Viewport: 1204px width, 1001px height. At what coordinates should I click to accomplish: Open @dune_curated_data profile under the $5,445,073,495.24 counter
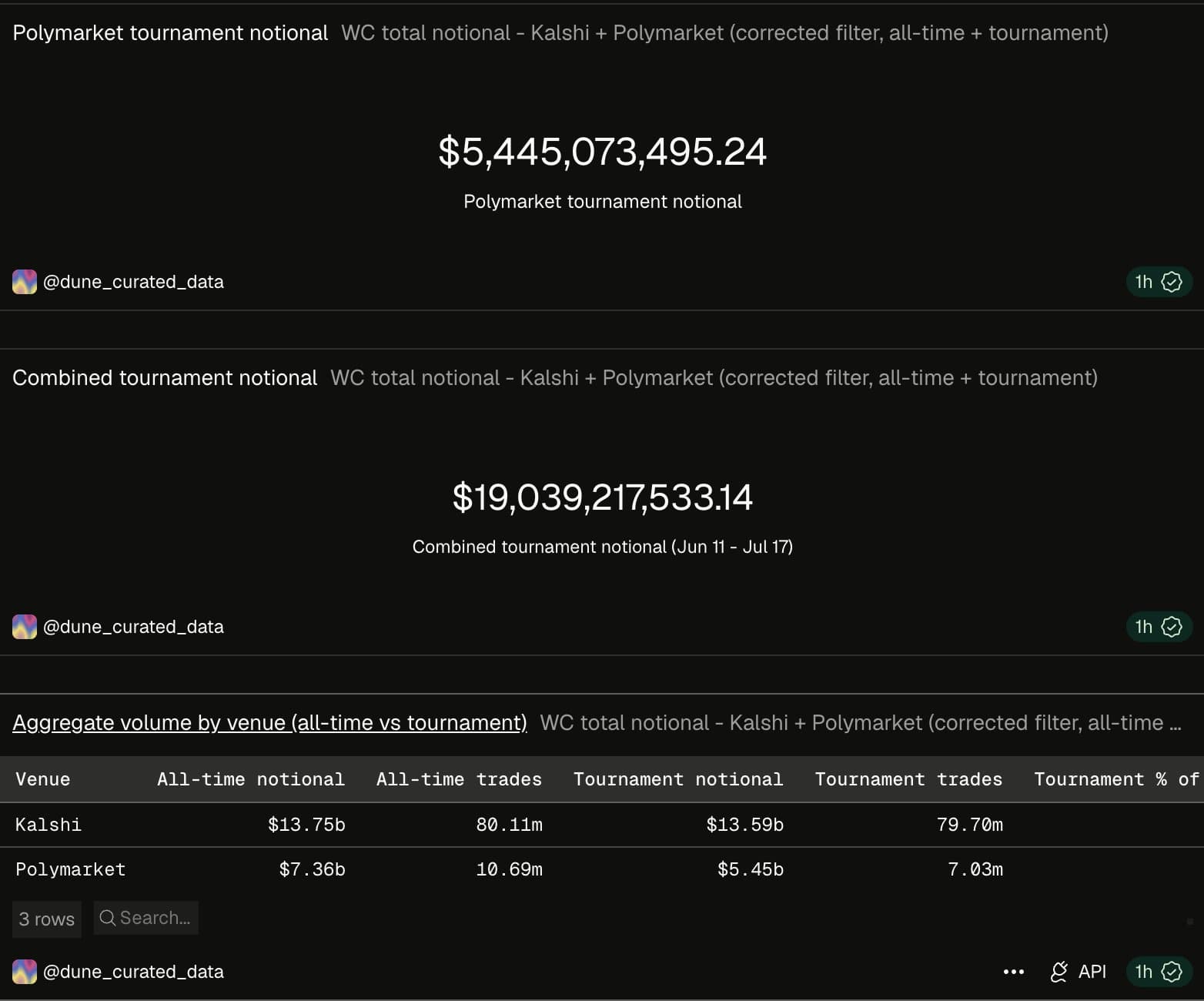(x=133, y=282)
